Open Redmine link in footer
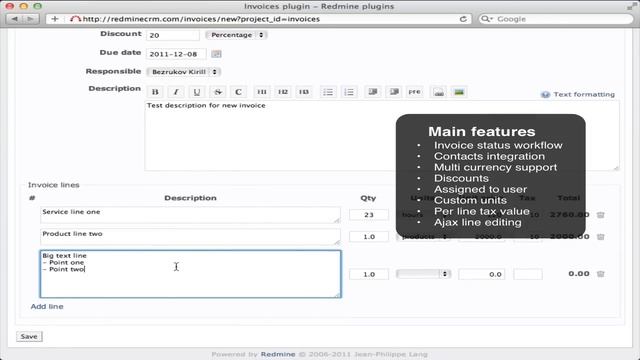 point(278,354)
